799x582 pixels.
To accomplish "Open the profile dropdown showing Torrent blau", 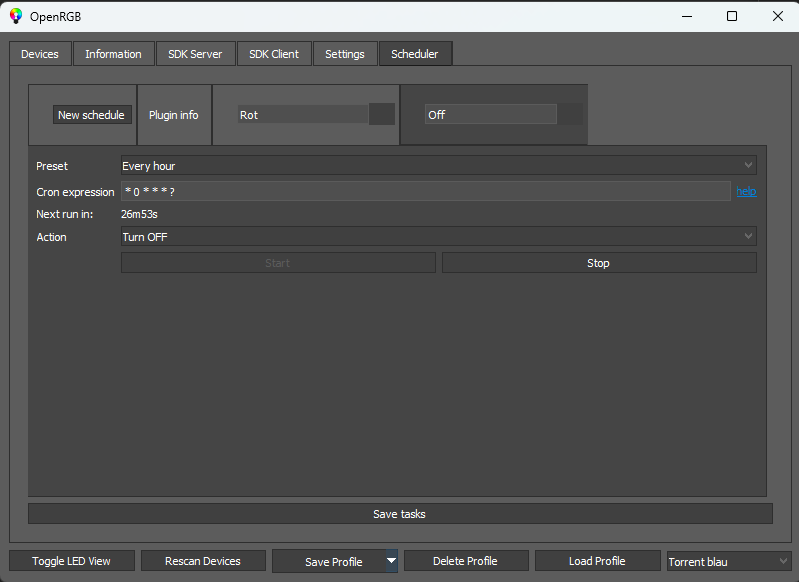I will pos(729,562).
